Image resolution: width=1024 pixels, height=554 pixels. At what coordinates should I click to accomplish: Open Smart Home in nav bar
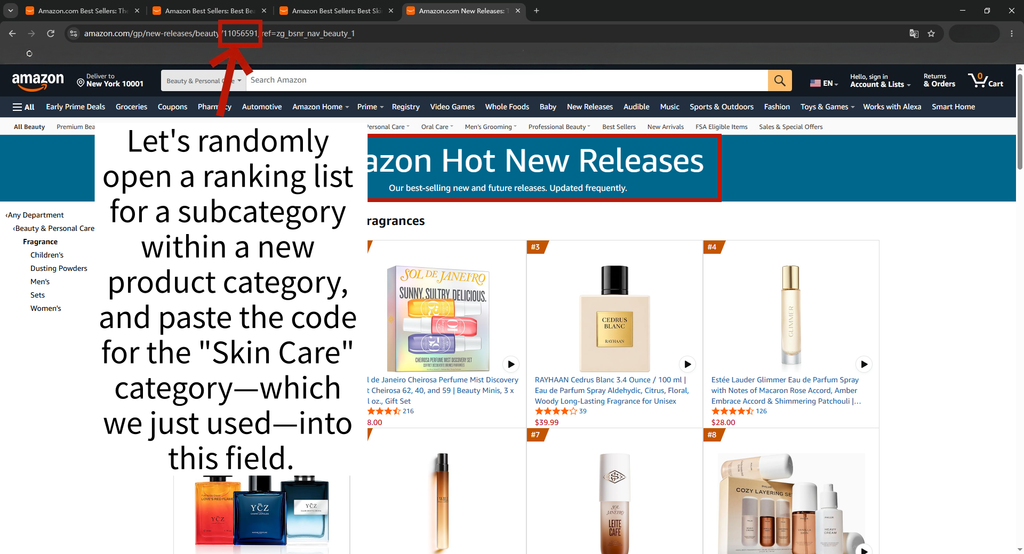click(953, 106)
